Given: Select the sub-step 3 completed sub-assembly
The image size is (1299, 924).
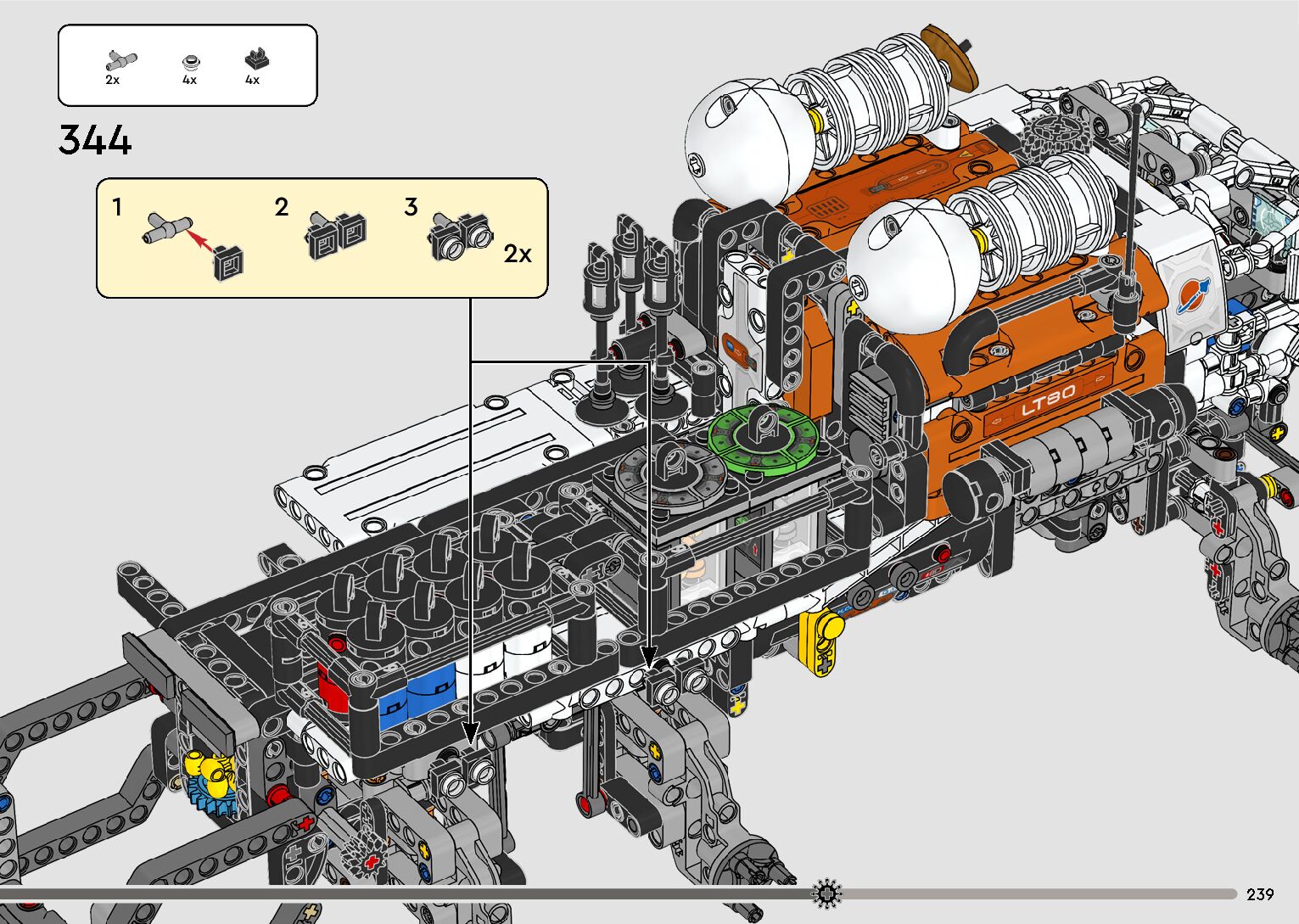Looking at the screenshot, I should tap(460, 237).
